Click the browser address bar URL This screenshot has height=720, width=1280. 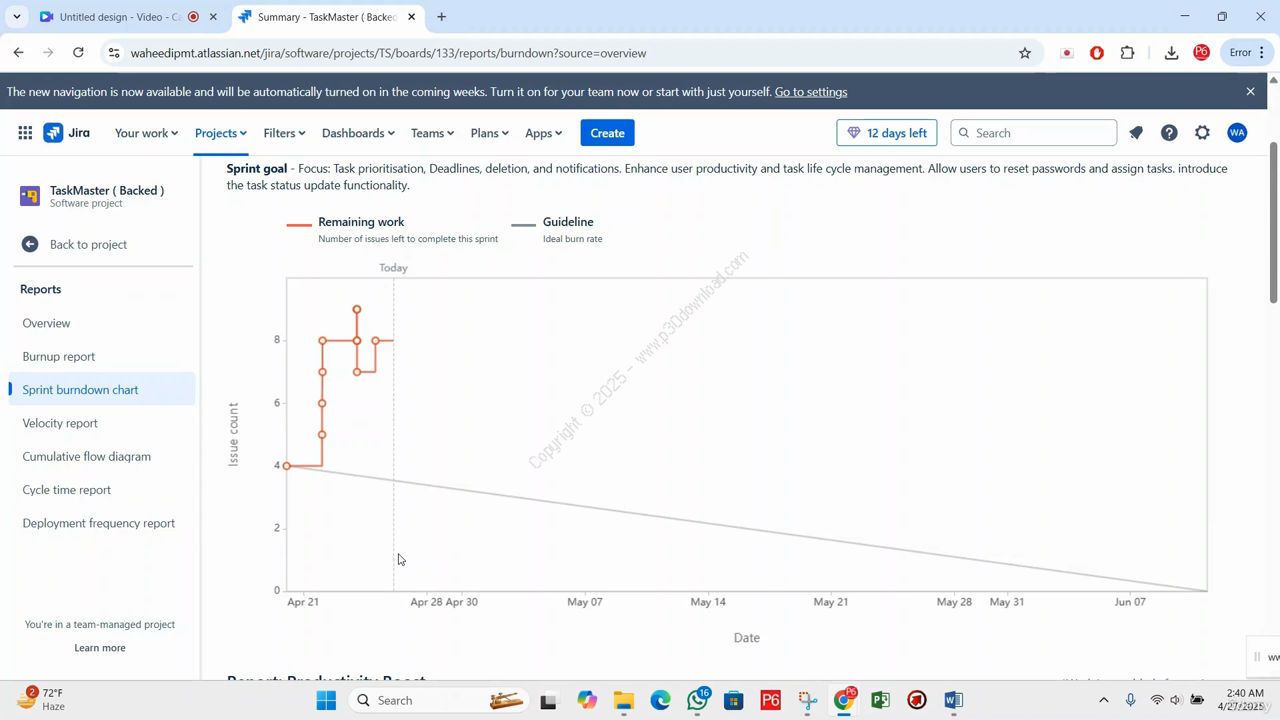pyautogui.click(x=388, y=53)
